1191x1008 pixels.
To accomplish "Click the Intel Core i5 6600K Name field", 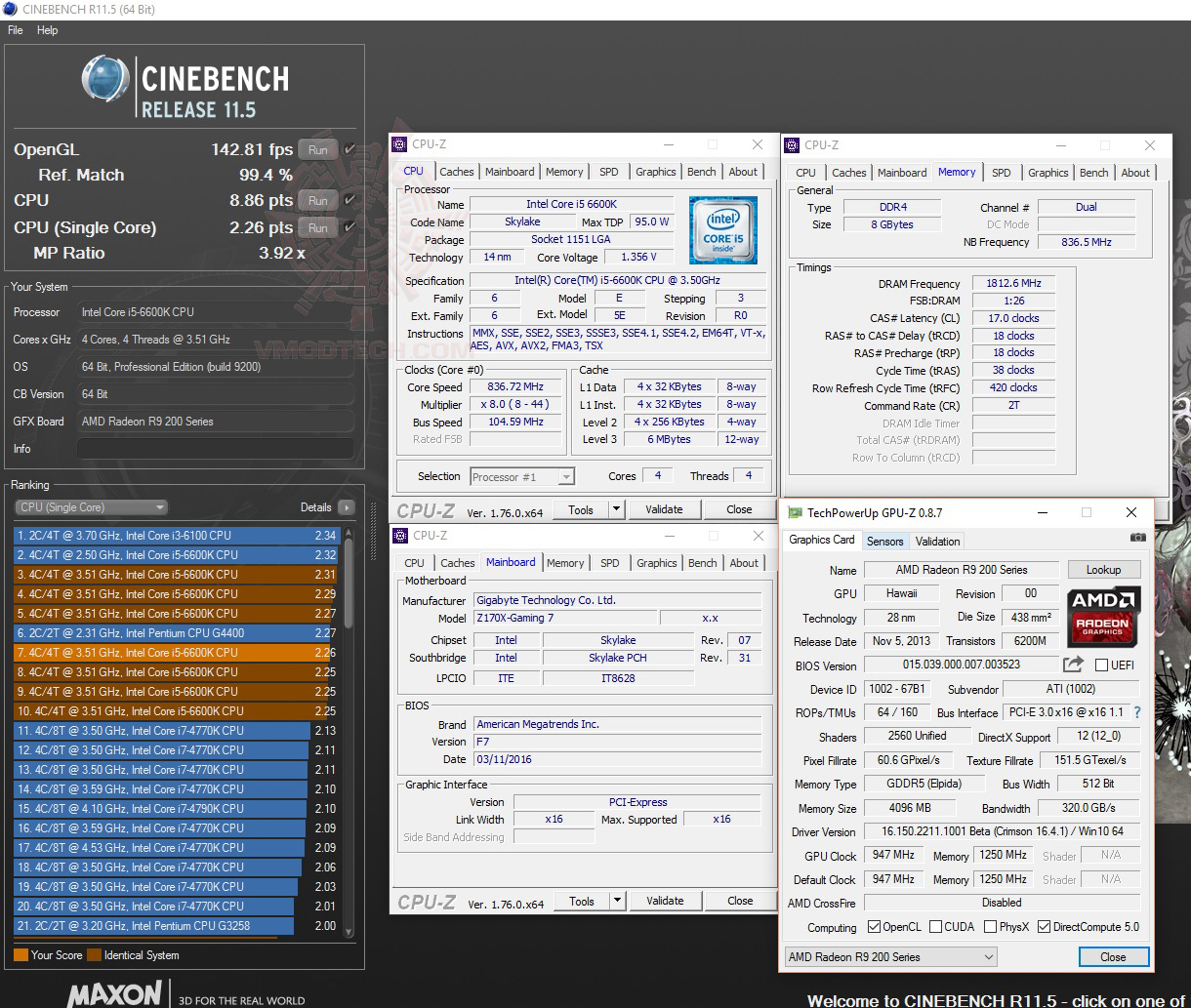I will (x=572, y=204).
